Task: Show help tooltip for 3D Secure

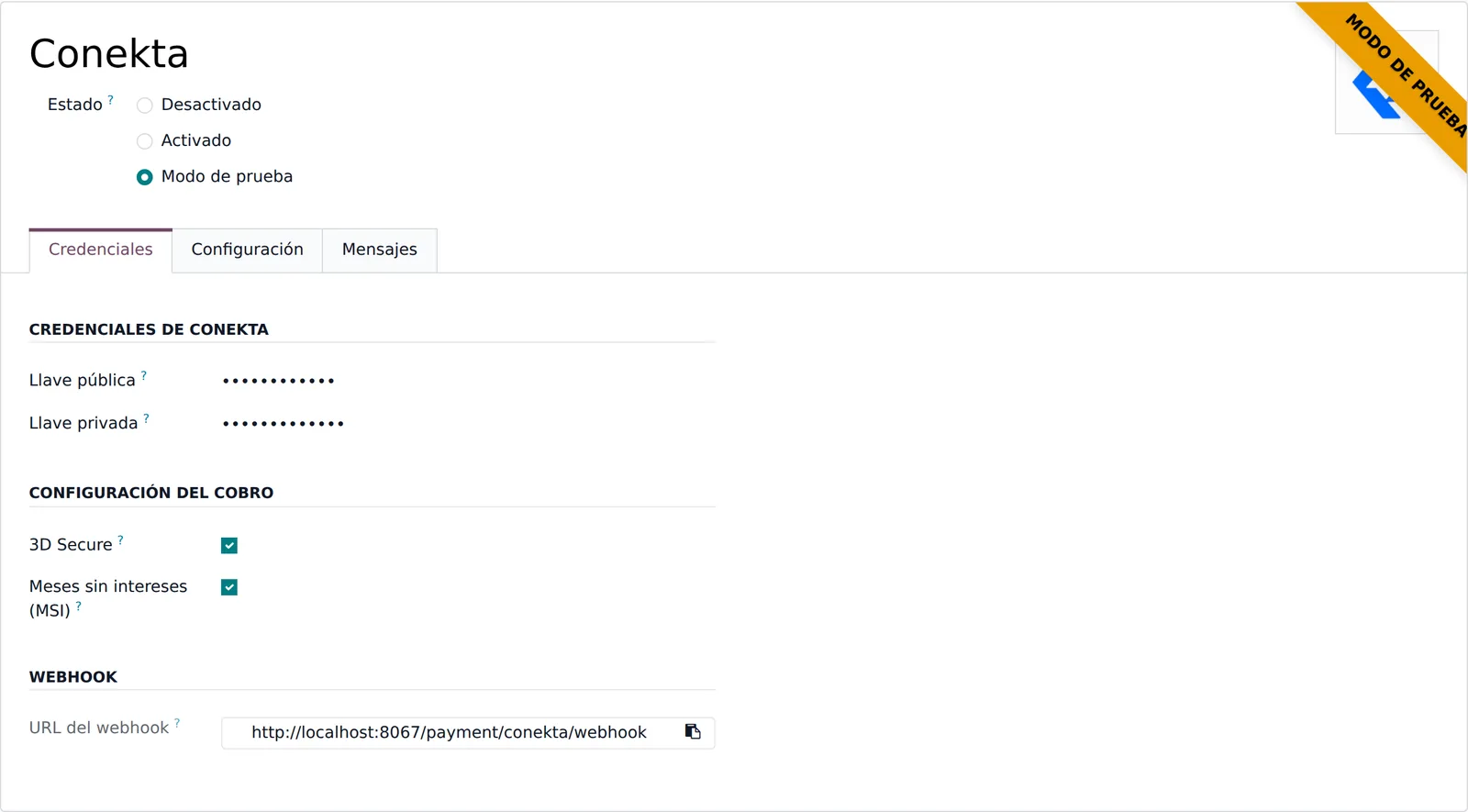Action: pos(121,540)
